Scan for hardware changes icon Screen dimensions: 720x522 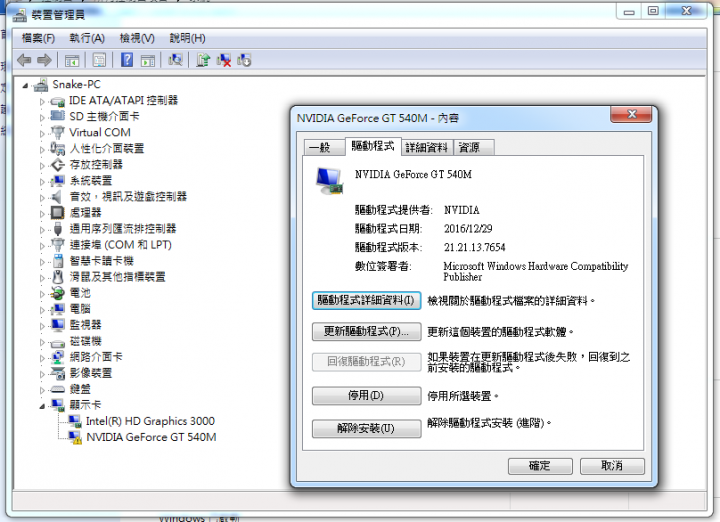pos(175,60)
